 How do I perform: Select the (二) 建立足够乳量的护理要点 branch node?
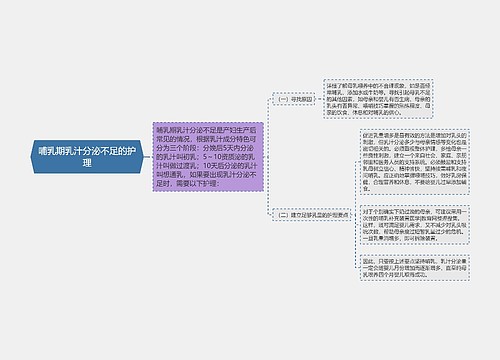pyautogui.click(x=311, y=215)
